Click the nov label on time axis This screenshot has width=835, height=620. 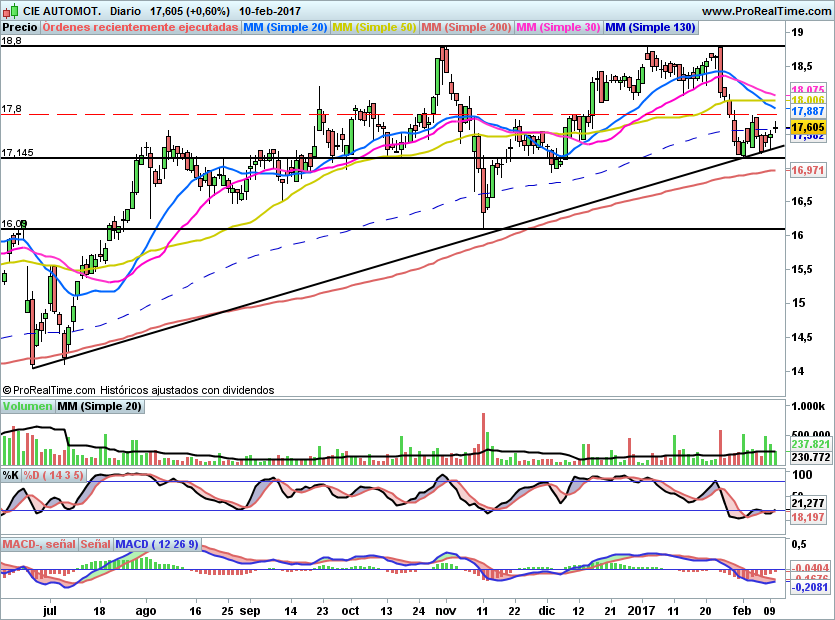(x=446, y=611)
